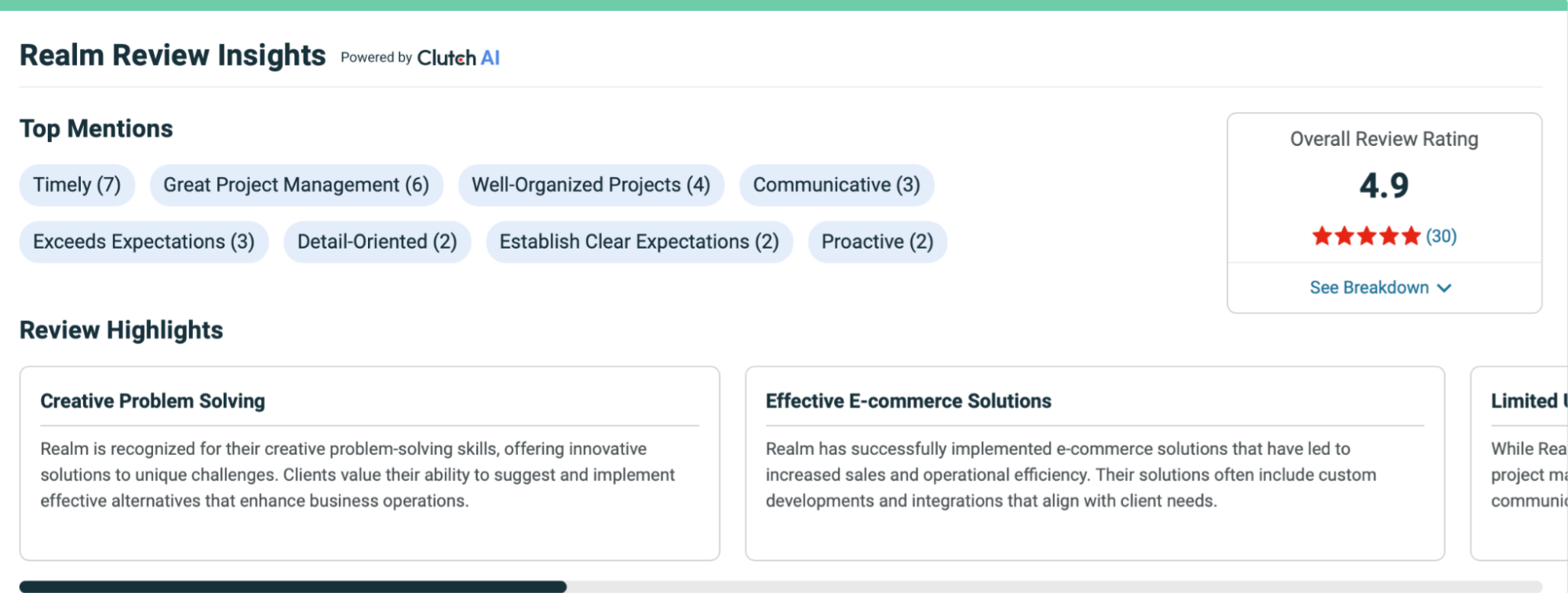Click the Realm Review Insights heading
The height and width of the screenshot is (593, 1568).
point(173,56)
